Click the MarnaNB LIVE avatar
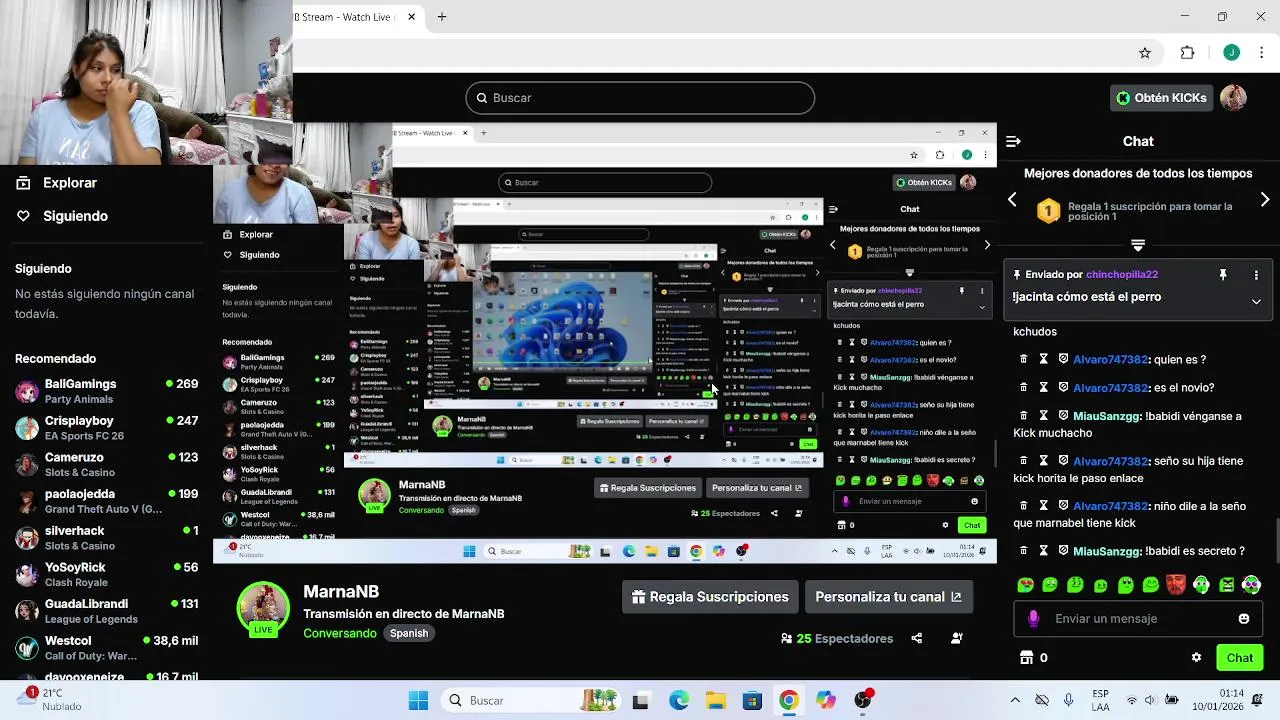The width and height of the screenshot is (1280, 720). (263, 609)
